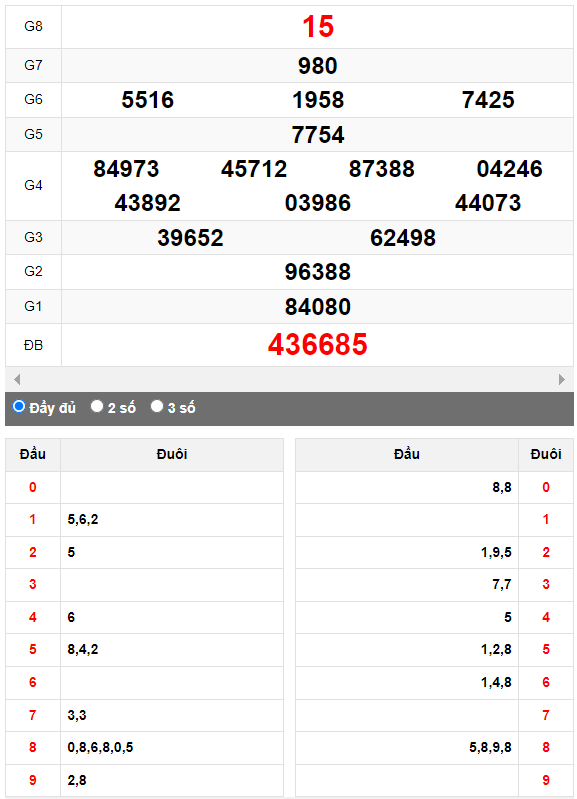This screenshot has width=577, height=799.
Task: Click the G6 number 7425
Action: pos(488,100)
